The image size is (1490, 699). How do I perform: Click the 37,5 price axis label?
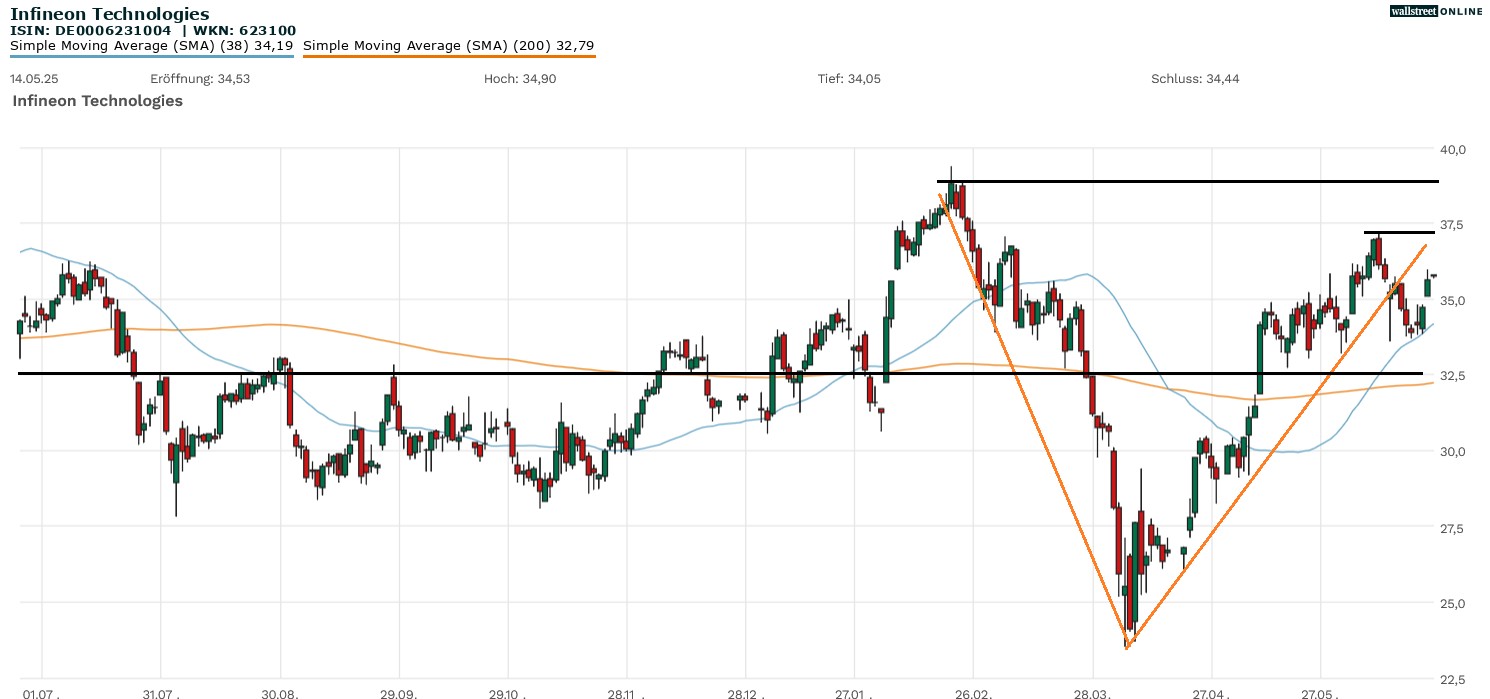(x=1452, y=225)
